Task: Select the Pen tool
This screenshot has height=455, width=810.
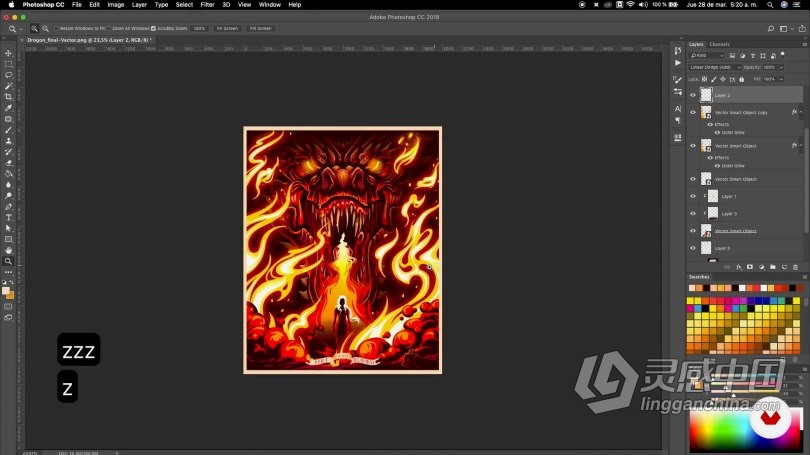Action: pos(8,207)
